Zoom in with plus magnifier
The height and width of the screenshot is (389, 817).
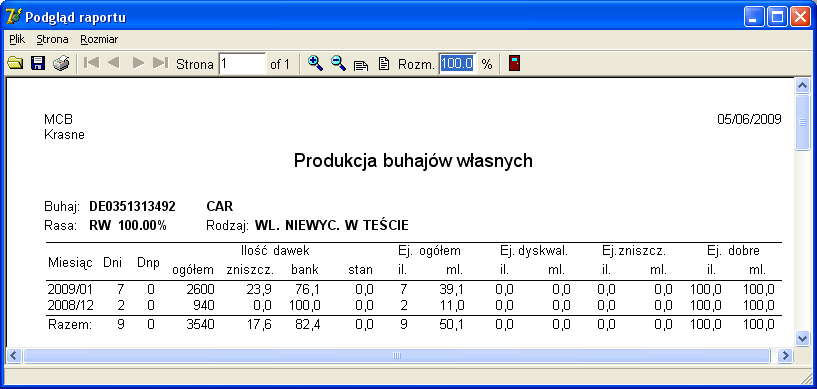[315, 64]
